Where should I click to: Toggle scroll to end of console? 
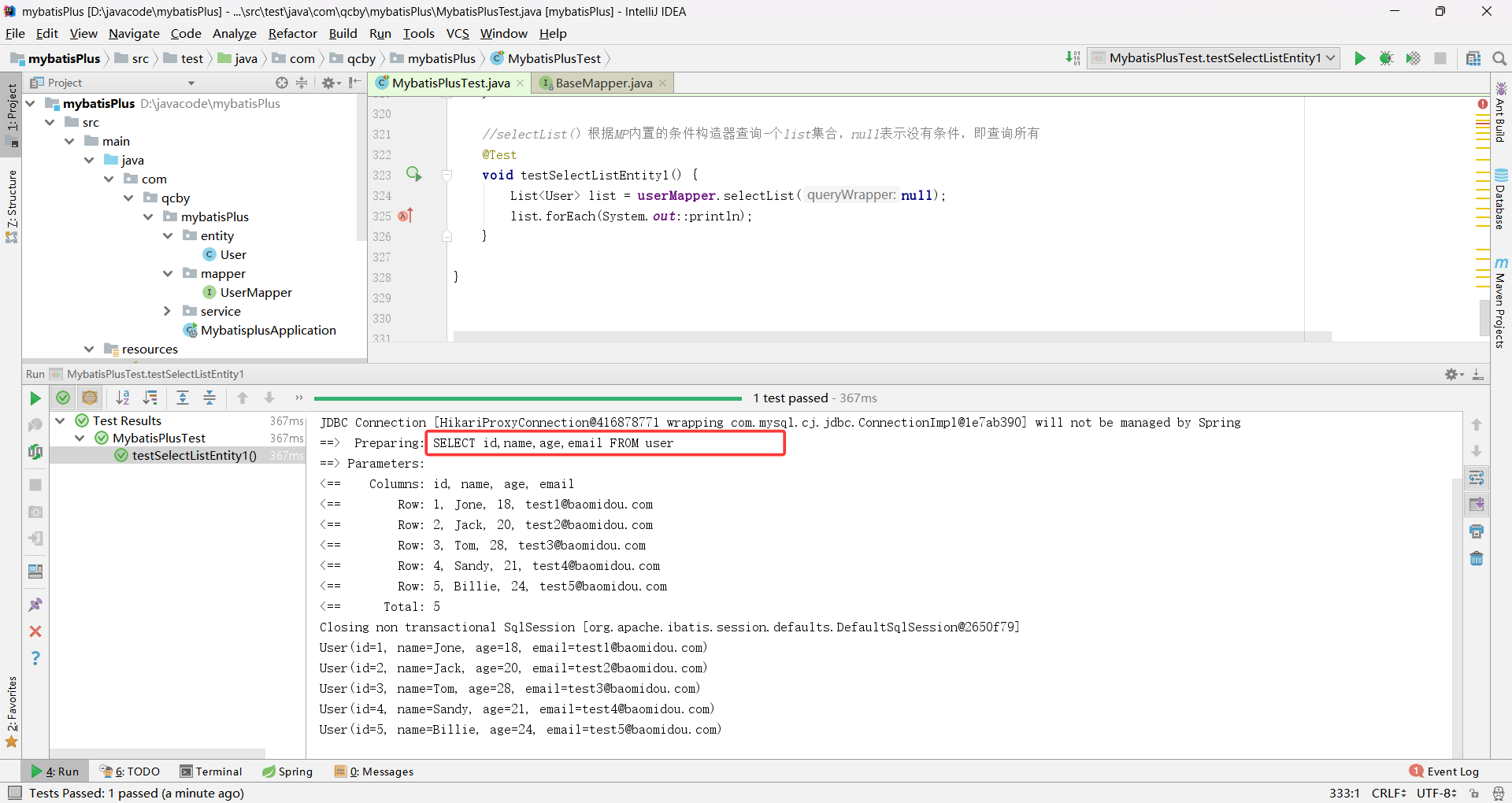coord(1477,505)
